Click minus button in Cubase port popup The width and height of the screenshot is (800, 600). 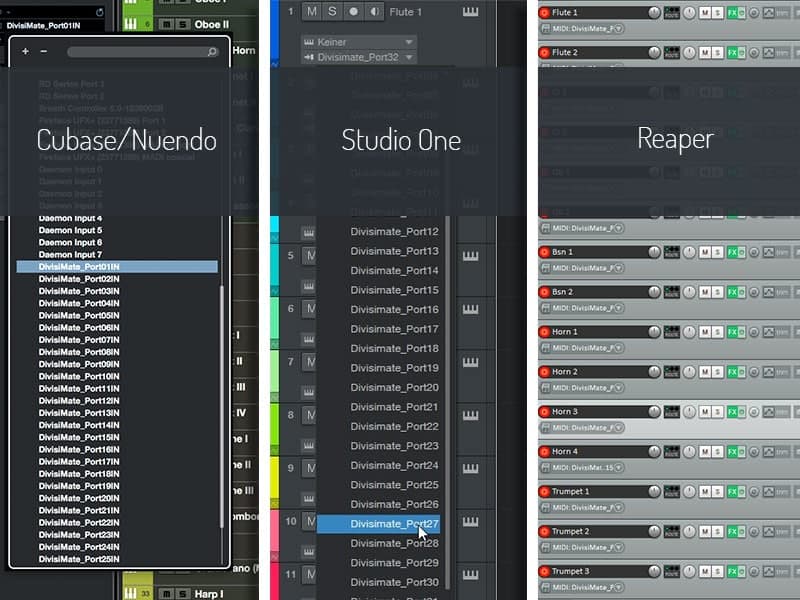(44, 51)
